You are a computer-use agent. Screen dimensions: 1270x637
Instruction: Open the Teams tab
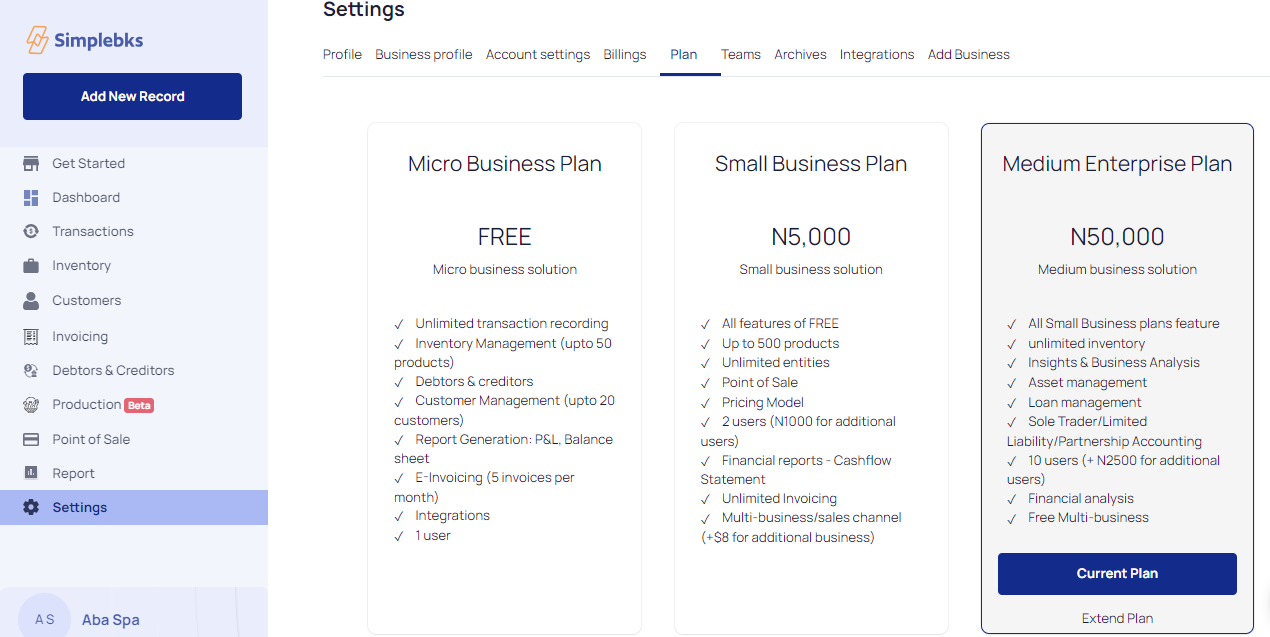tap(741, 55)
